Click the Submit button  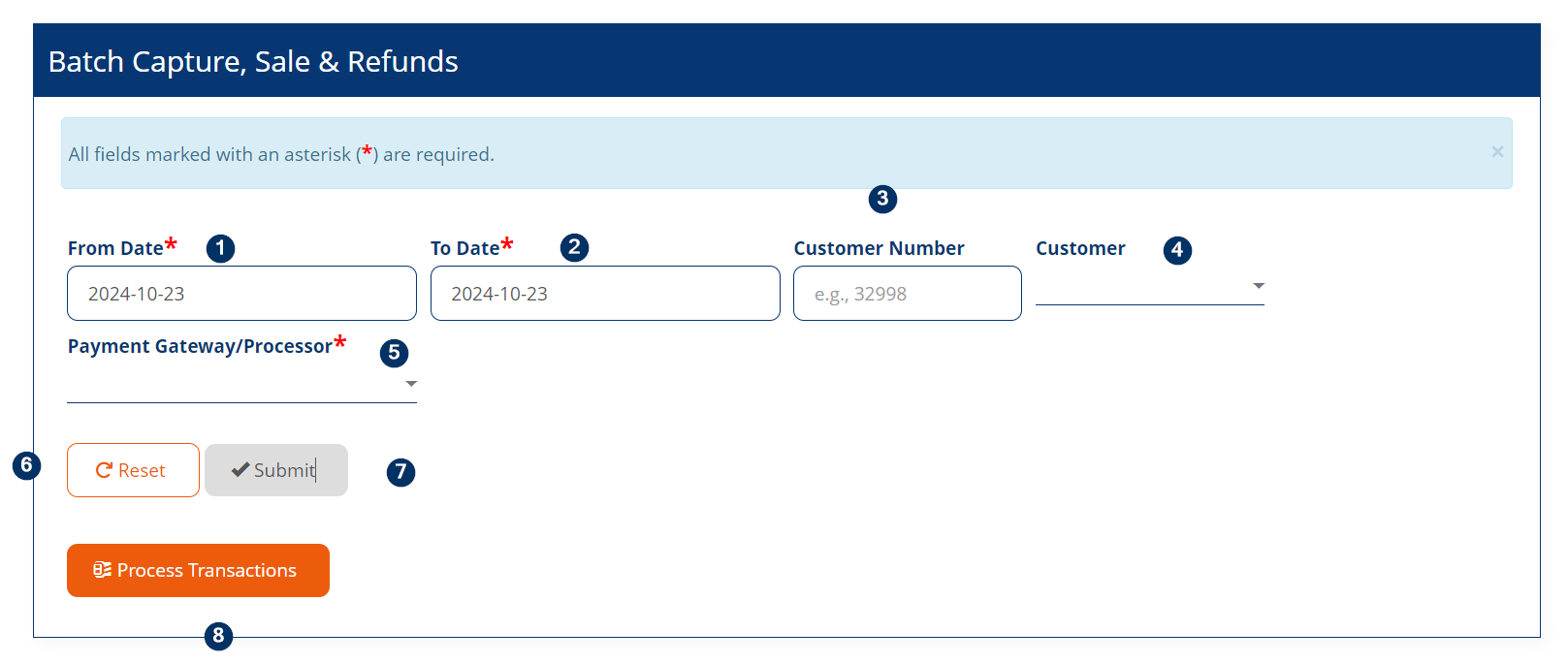click(x=276, y=470)
